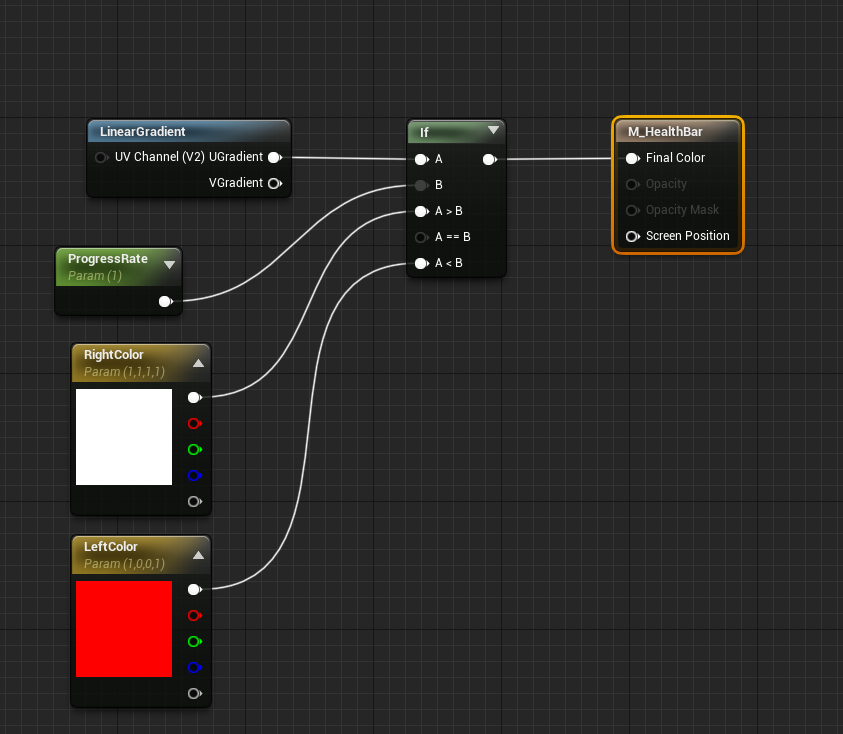Click the 'Param (1,0,0,1)' text
Viewport: 843px width, 734px height.
pos(124,564)
